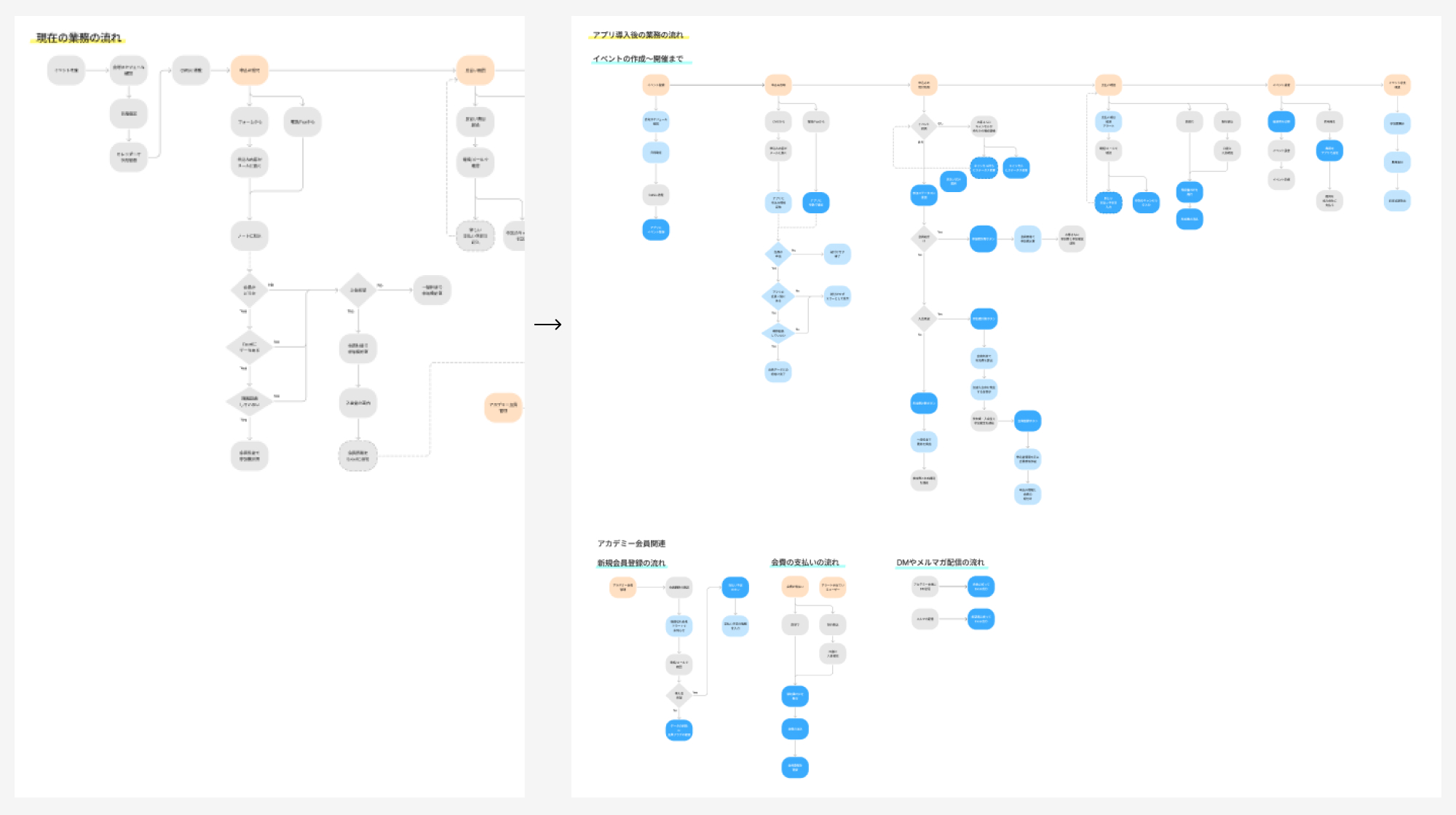Select gray diamond decision in new-member registration flow
This screenshot has width=1456, height=815.
coord(679,695)
